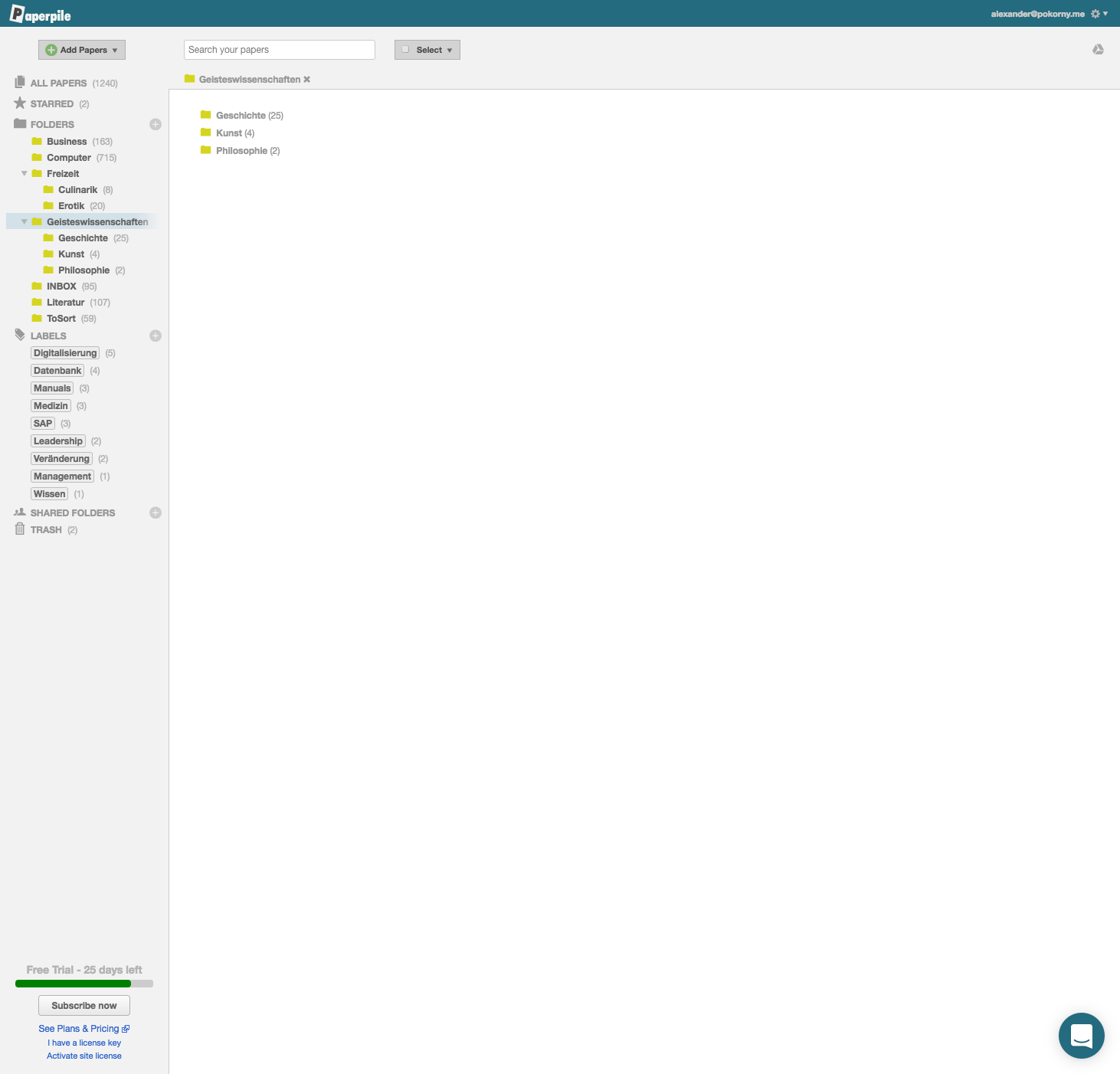1120x1074 pixels.
Task: Open Geschichte (25) in the main panel
Action: 250,116
